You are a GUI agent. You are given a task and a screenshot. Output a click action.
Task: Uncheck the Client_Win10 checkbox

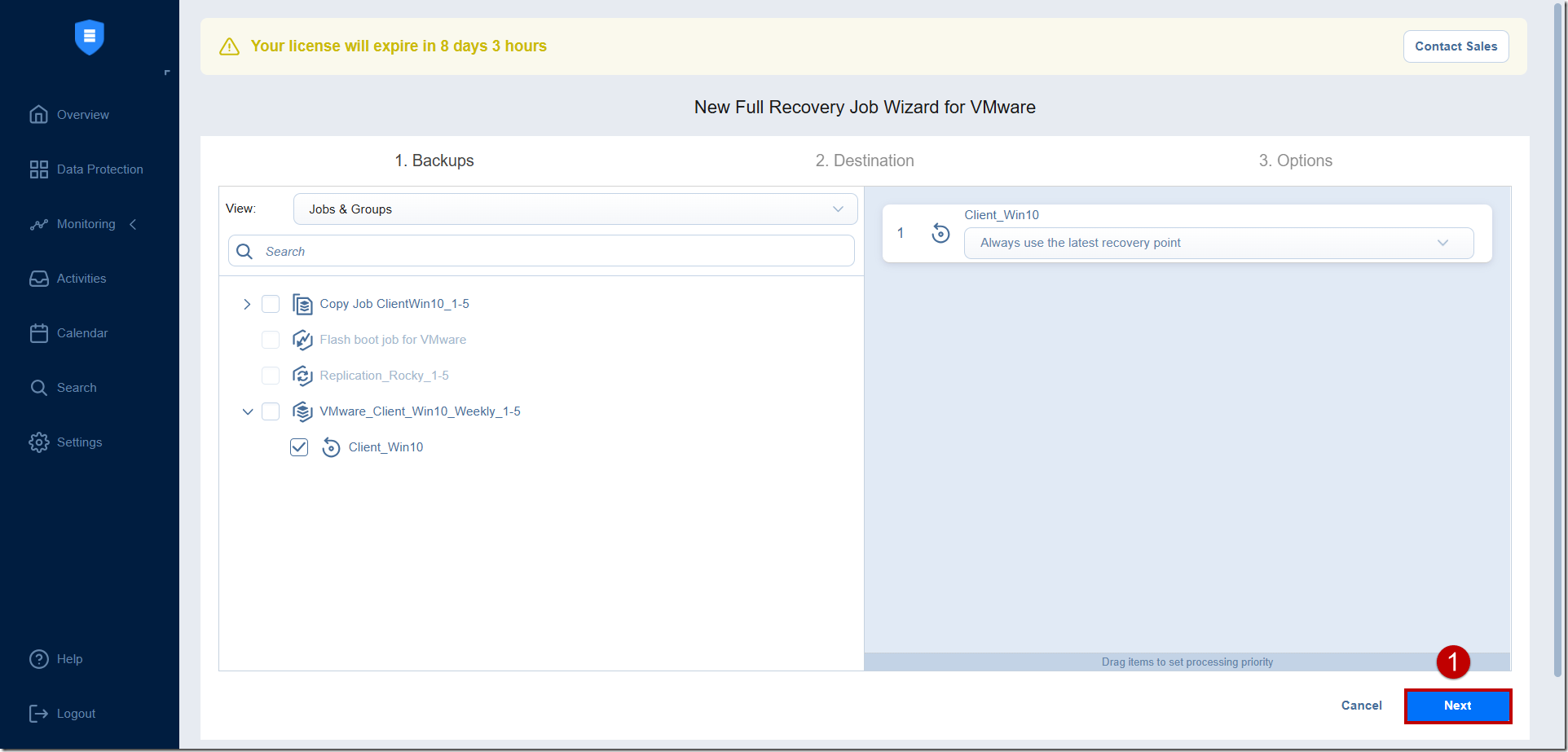pyautogui.click(x=299, y=447)
